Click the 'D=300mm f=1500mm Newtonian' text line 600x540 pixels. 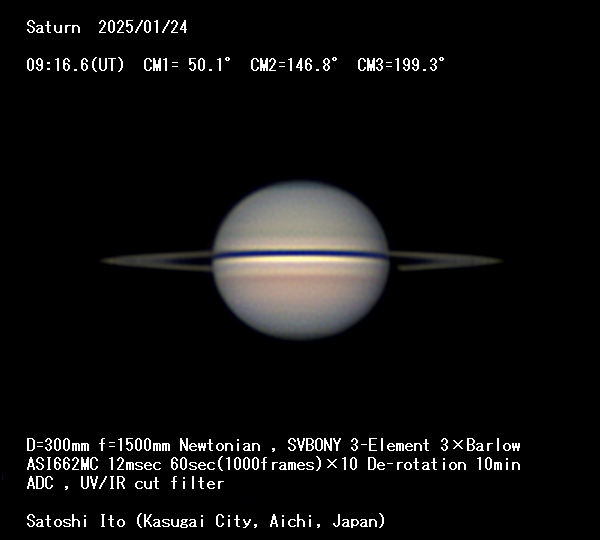point(273,445)
